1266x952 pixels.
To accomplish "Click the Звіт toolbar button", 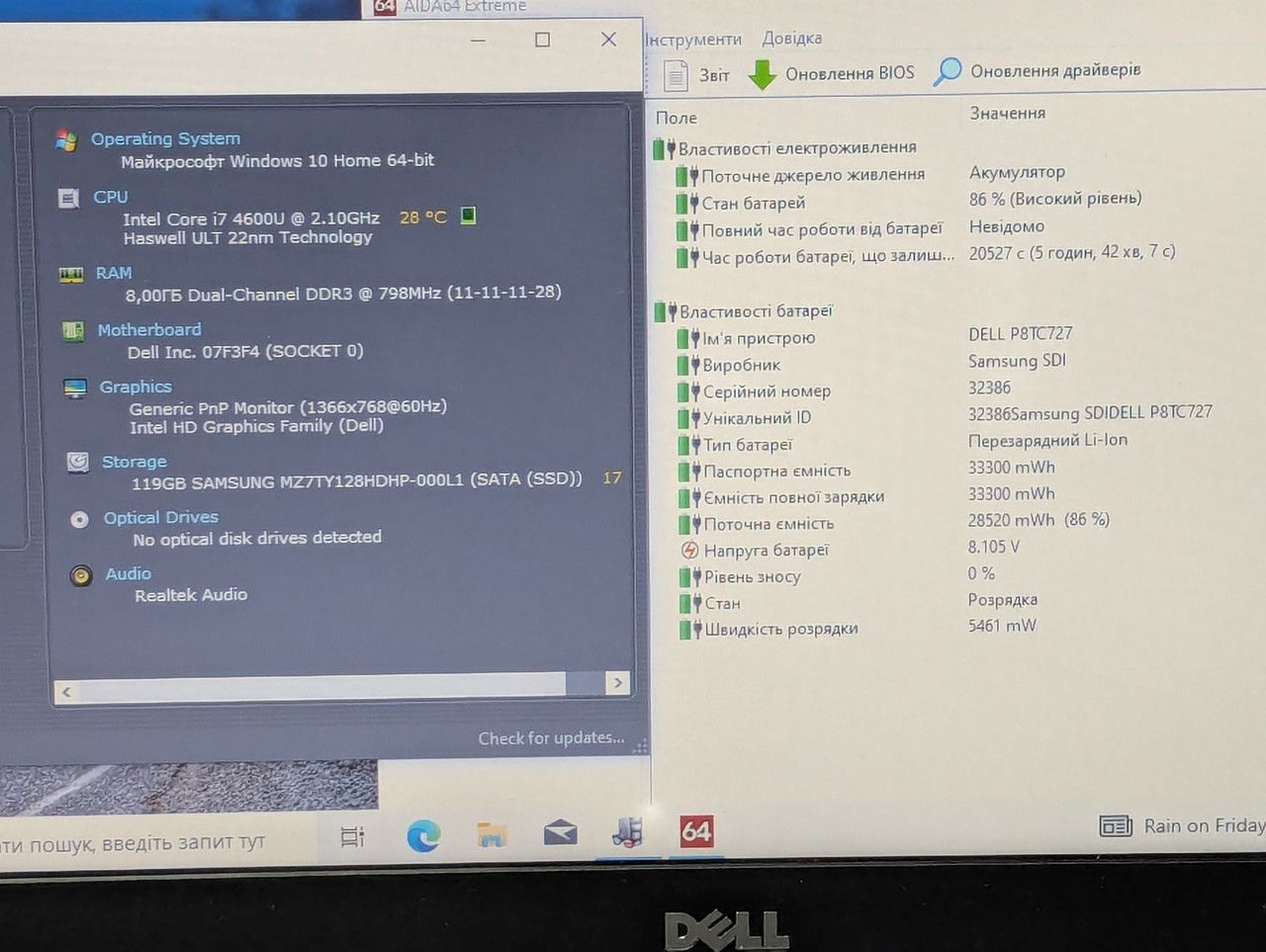I will tap(697, 75).
